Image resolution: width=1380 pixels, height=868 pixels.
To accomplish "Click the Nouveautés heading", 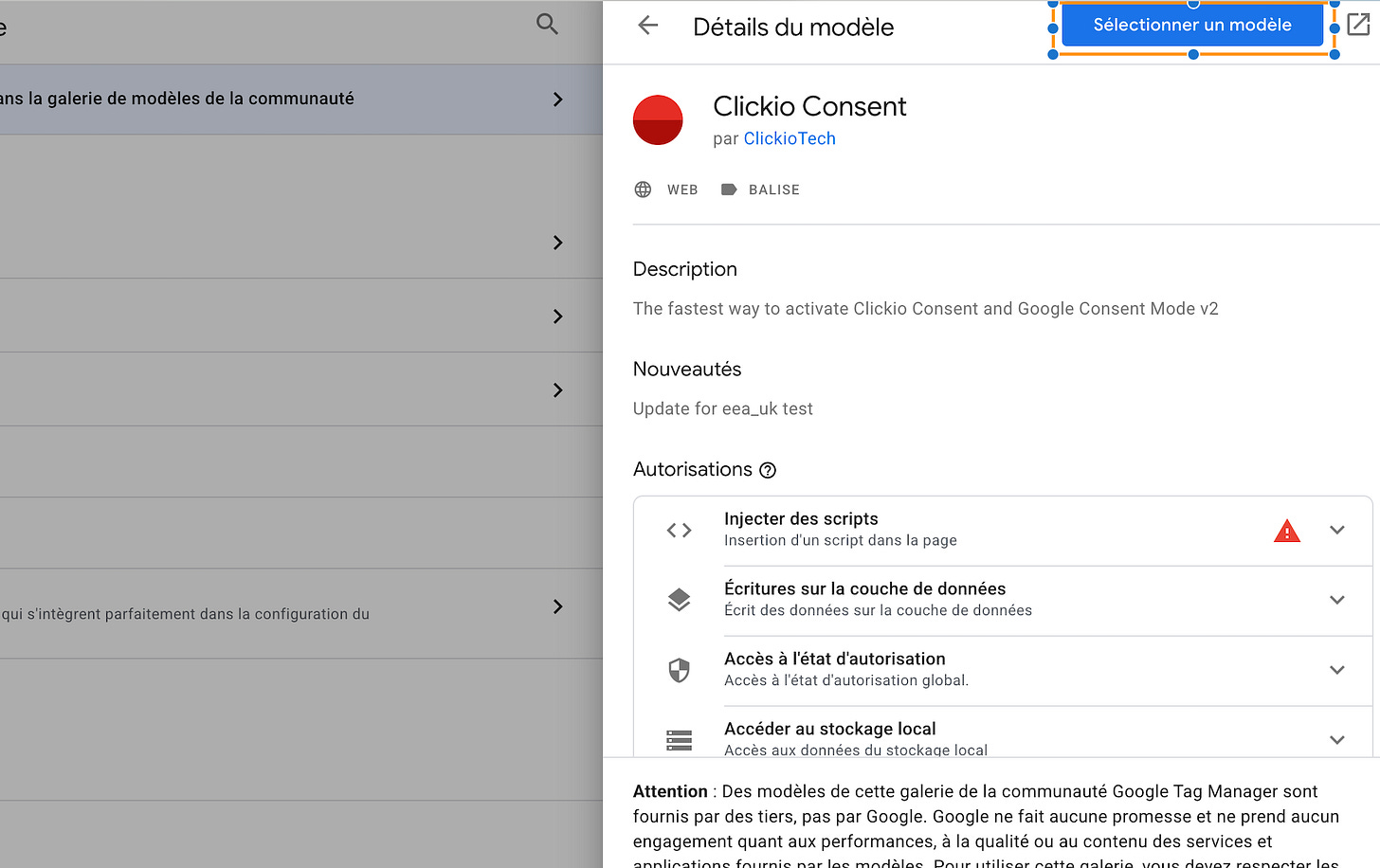I will tap(687, 370).
